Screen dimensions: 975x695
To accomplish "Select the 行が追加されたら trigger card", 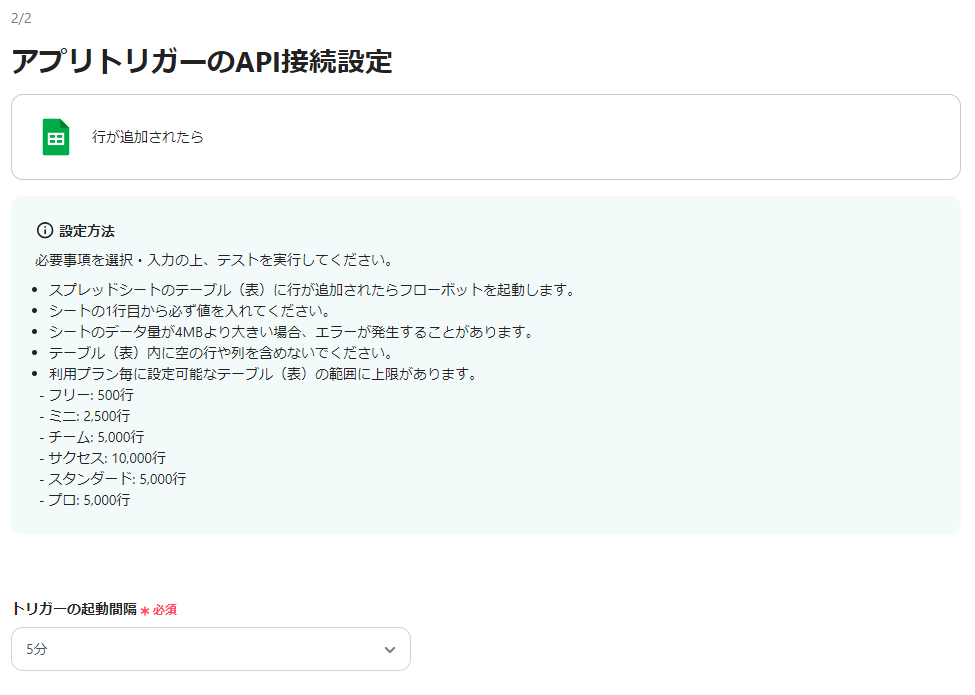I will (x=485, y=136).
